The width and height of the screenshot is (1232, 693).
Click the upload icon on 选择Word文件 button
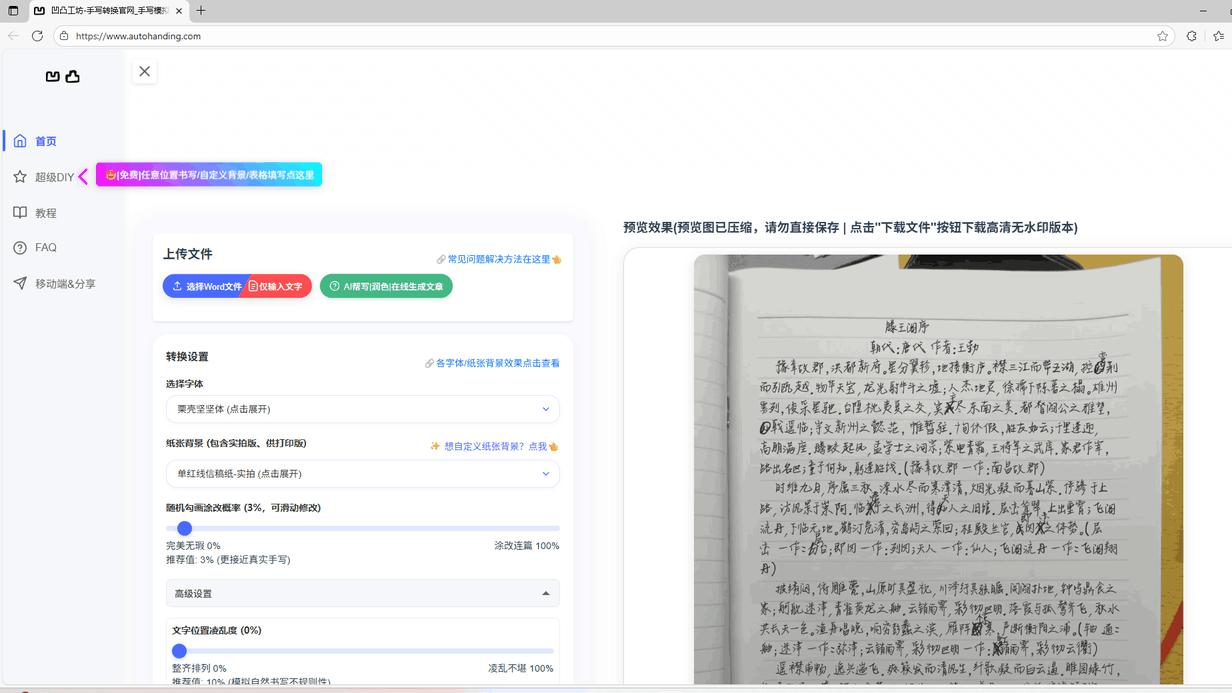pos(178,286)
